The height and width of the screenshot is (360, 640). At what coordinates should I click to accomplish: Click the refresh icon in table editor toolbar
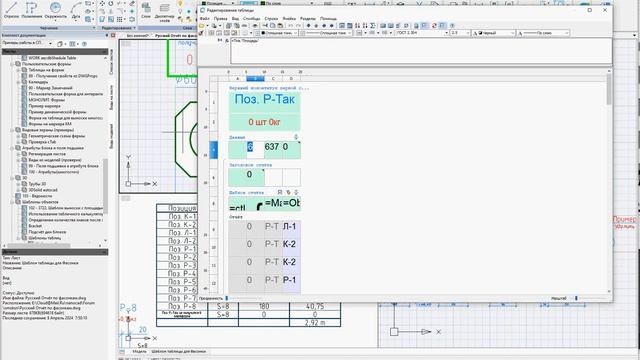(434, 26)
